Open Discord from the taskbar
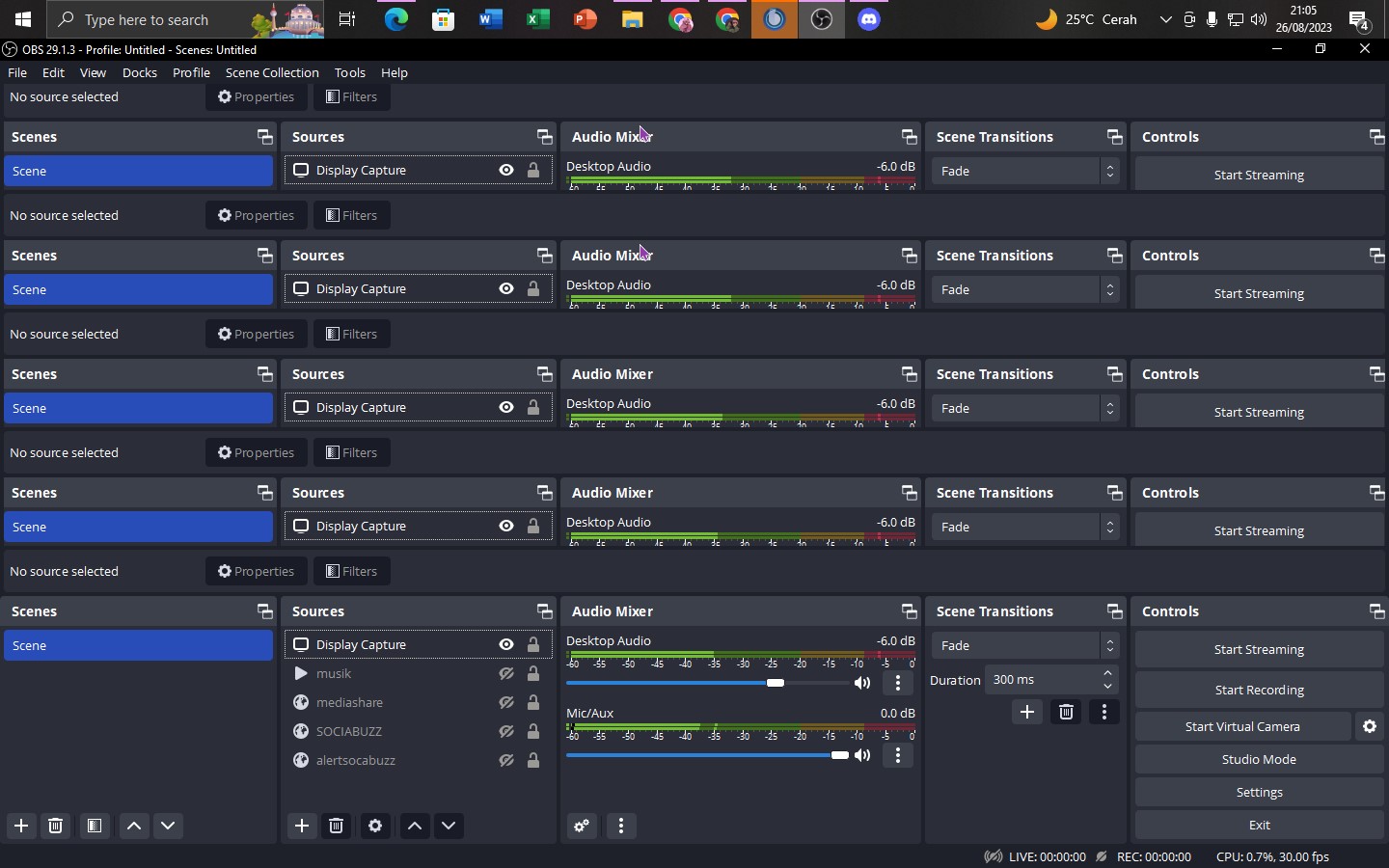 point(868,19)
